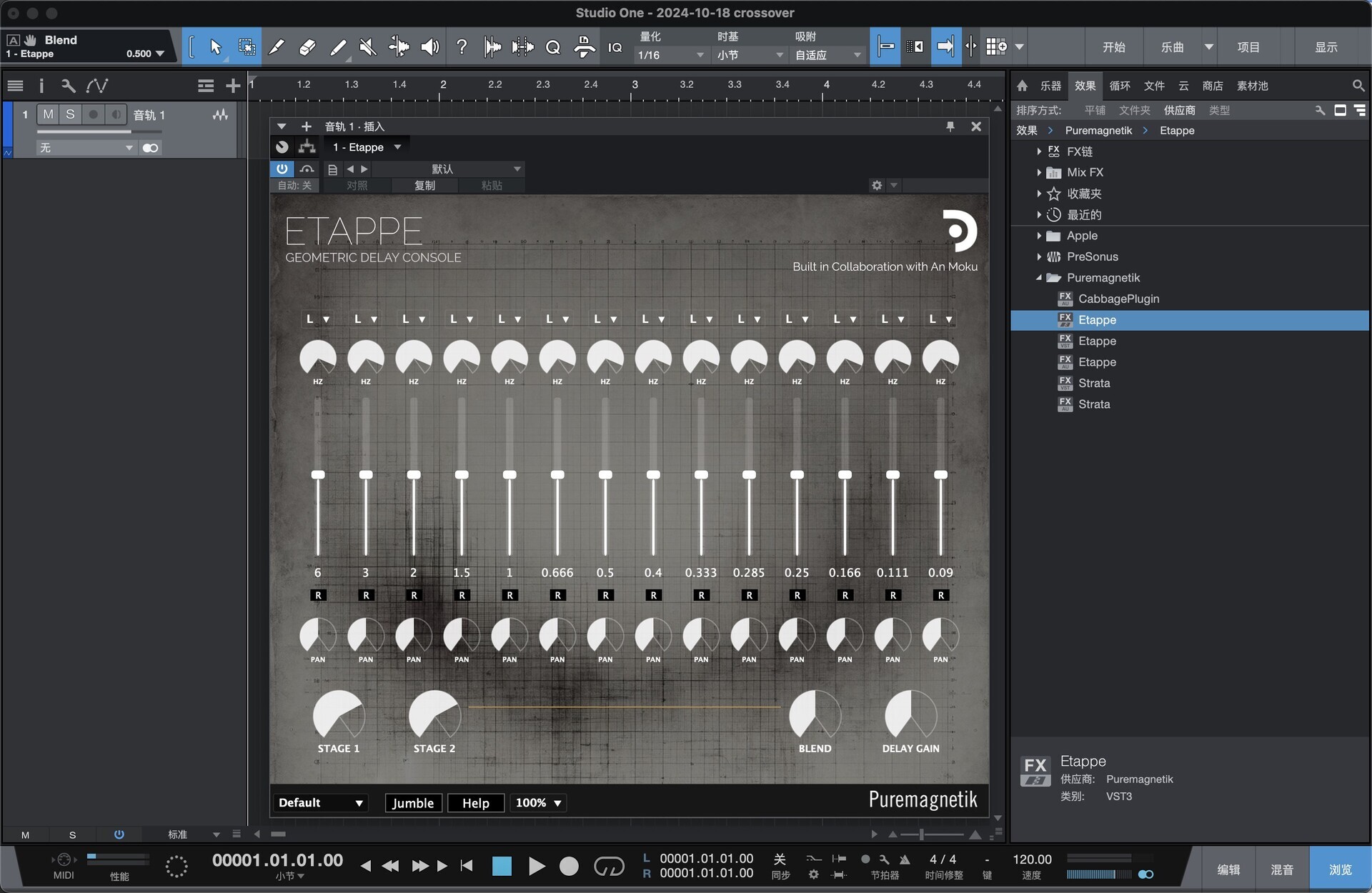Click the Jumble button
This screenshot has width=1372, height=893.
pos(413,803)
